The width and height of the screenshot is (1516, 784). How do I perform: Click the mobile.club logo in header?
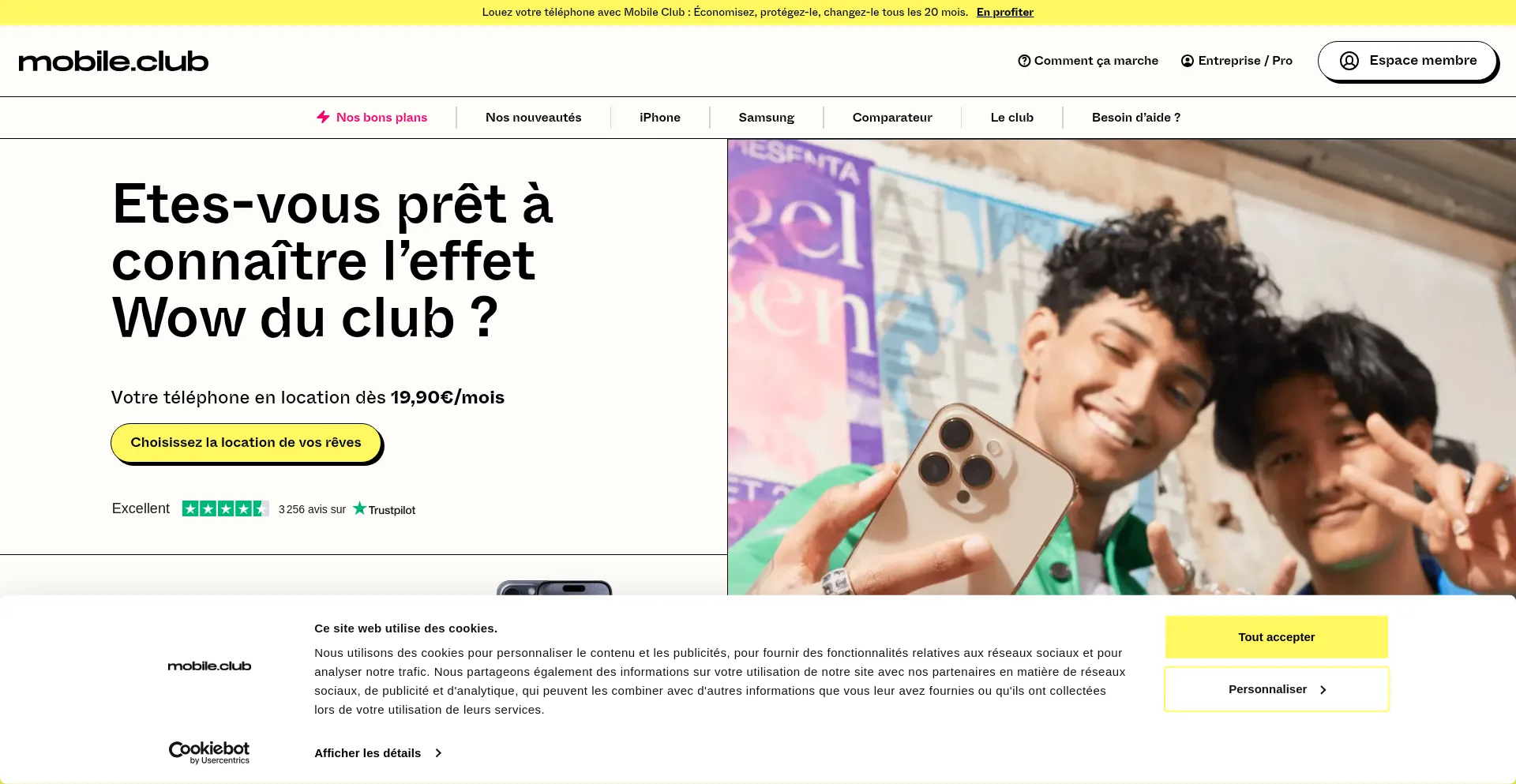tap(114, 61)
